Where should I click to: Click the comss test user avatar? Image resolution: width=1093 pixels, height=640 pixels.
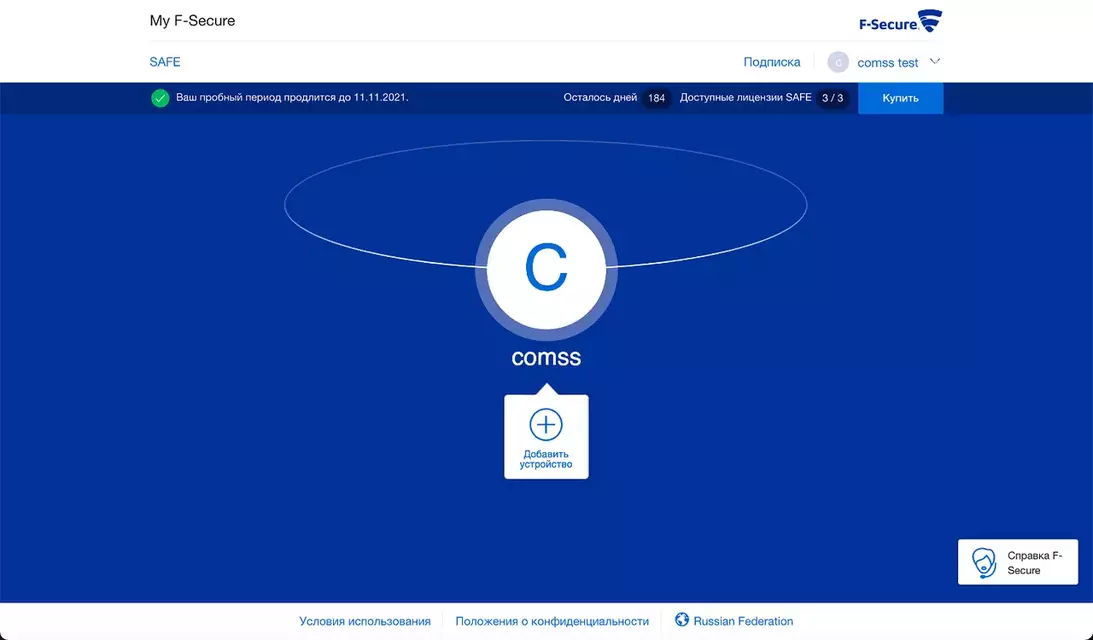(x=838, y=62)
